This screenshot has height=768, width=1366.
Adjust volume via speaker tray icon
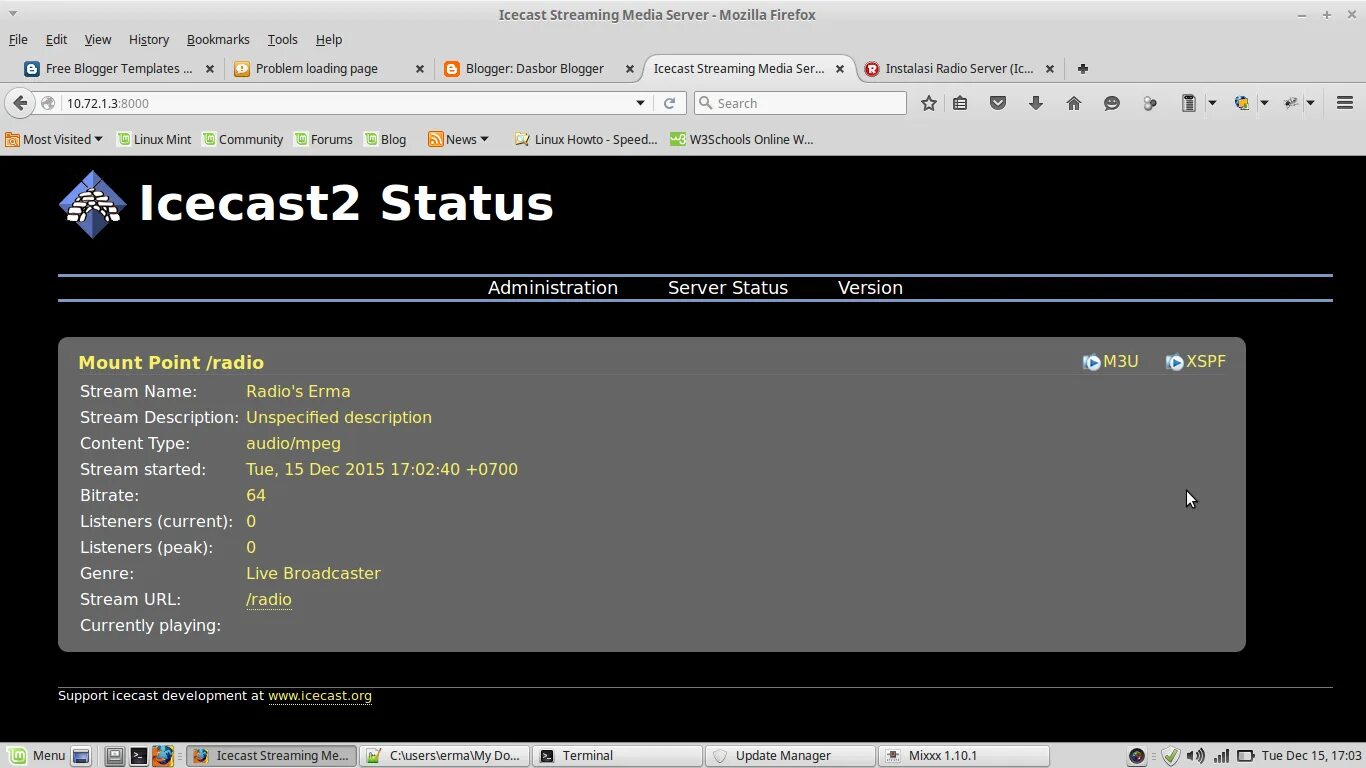(x=1195, y=756)
